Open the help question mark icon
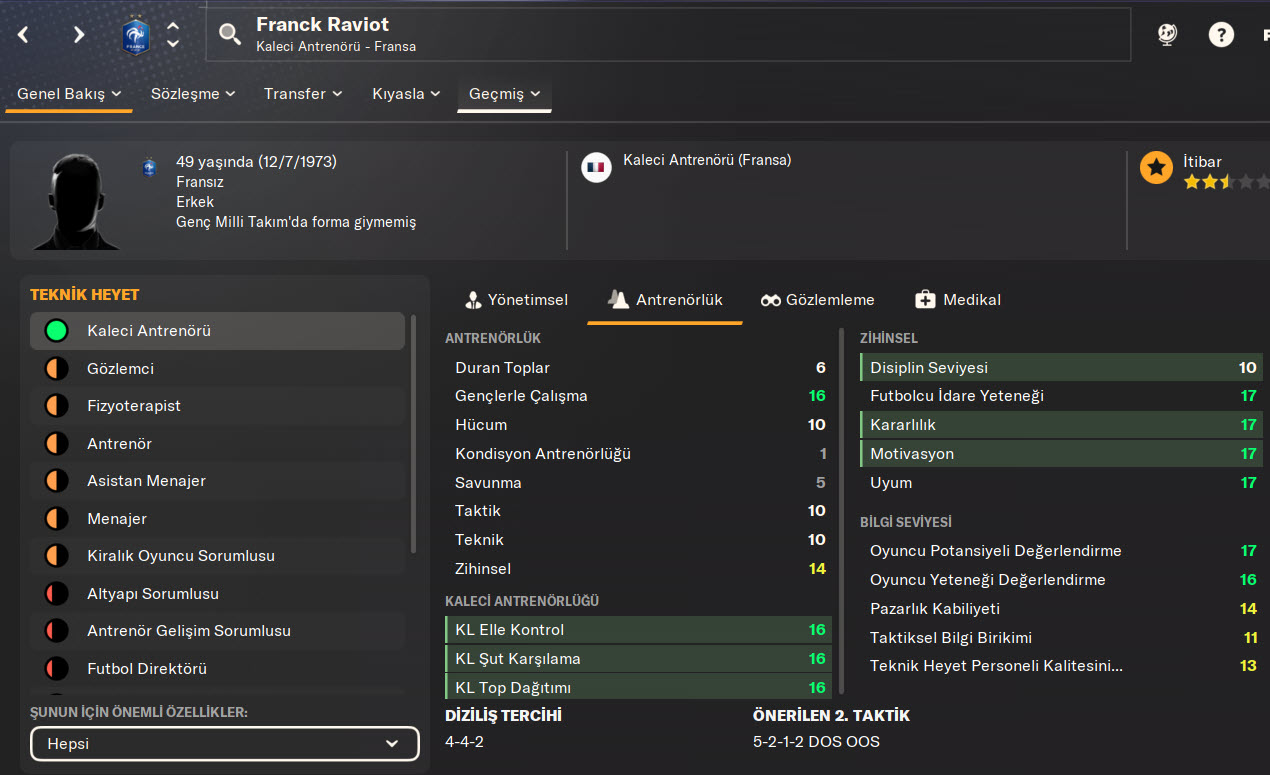 (1221, 35)
